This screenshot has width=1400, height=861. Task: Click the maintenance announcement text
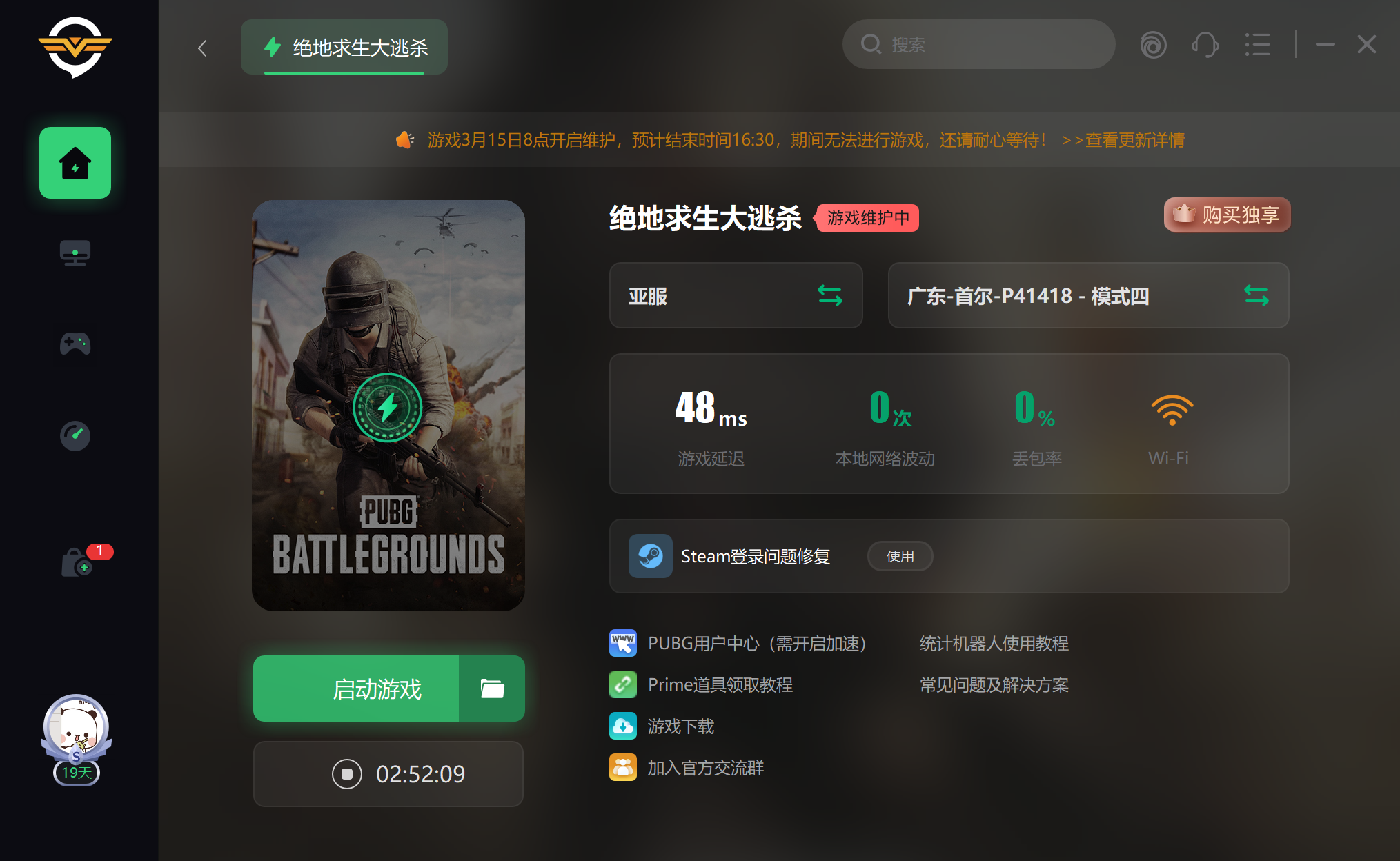[737, 140]
